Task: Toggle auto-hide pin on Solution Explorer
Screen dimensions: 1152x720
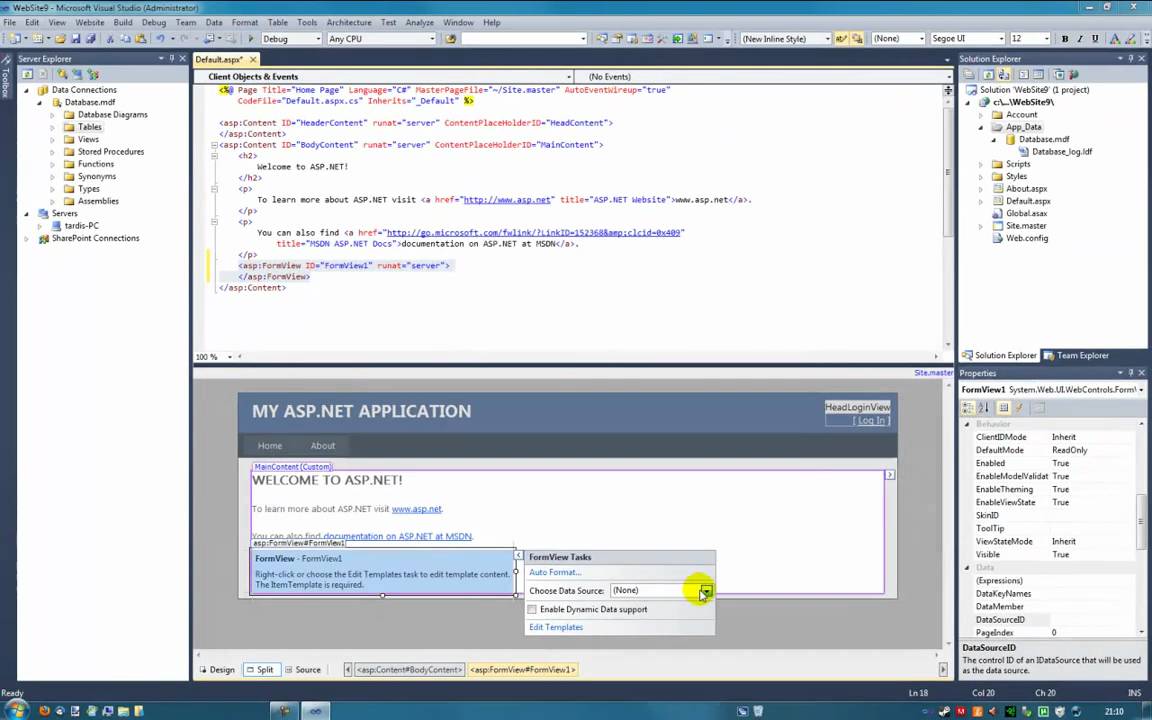Action: click(x=1131, y=59)
